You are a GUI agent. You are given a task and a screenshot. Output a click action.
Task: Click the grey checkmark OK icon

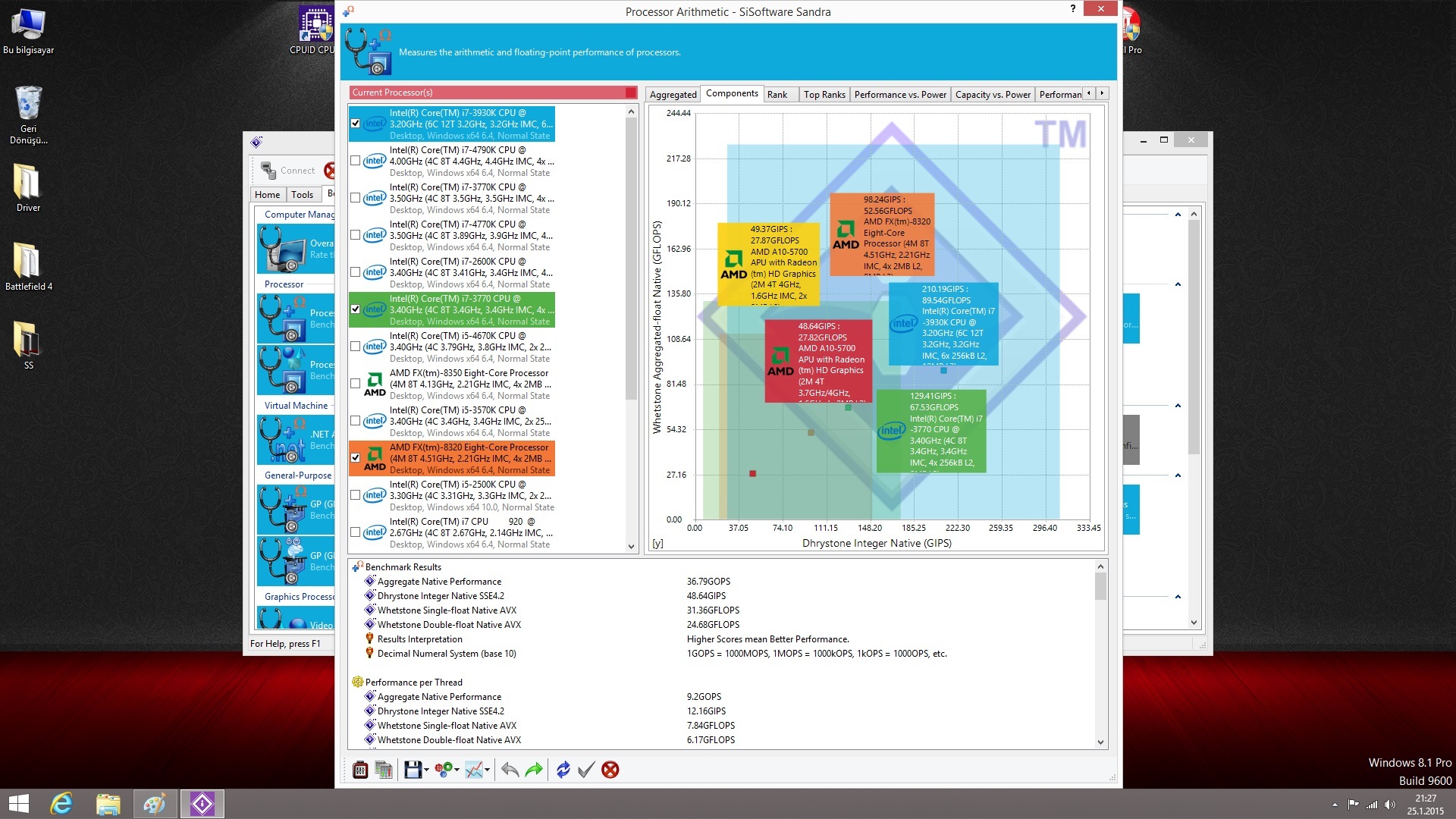586,770
